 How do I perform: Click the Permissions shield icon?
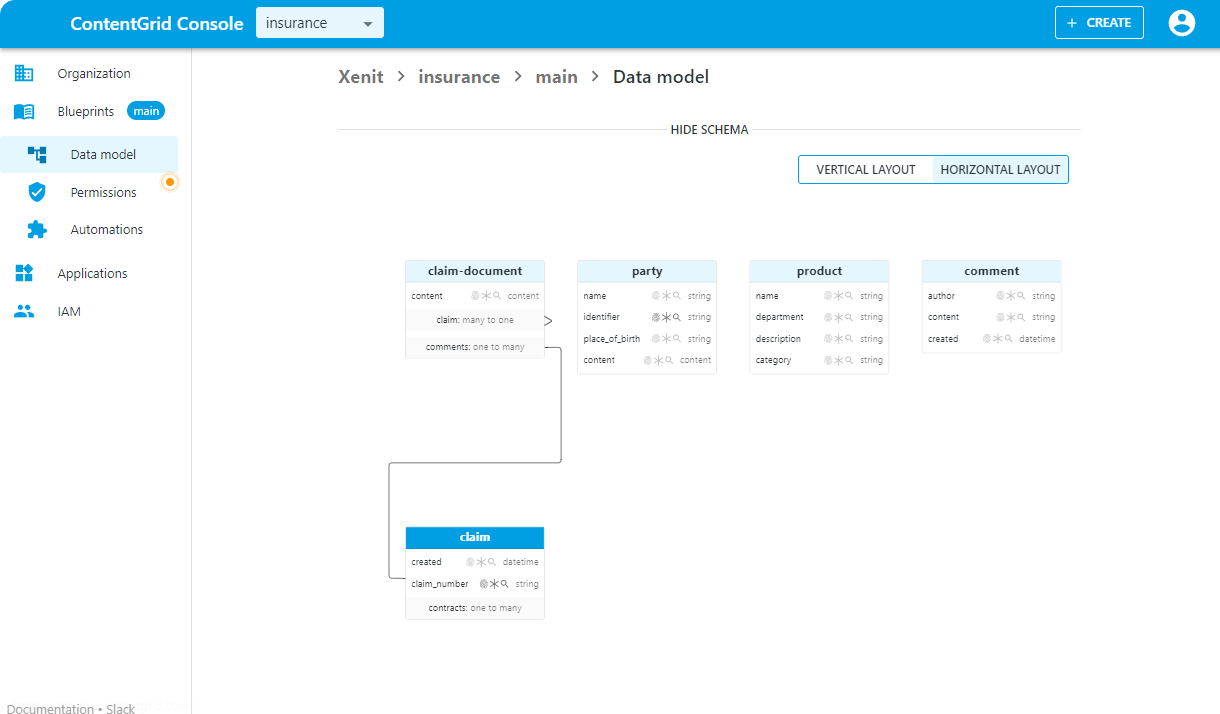pyautogui.click(x=37, y=192)
